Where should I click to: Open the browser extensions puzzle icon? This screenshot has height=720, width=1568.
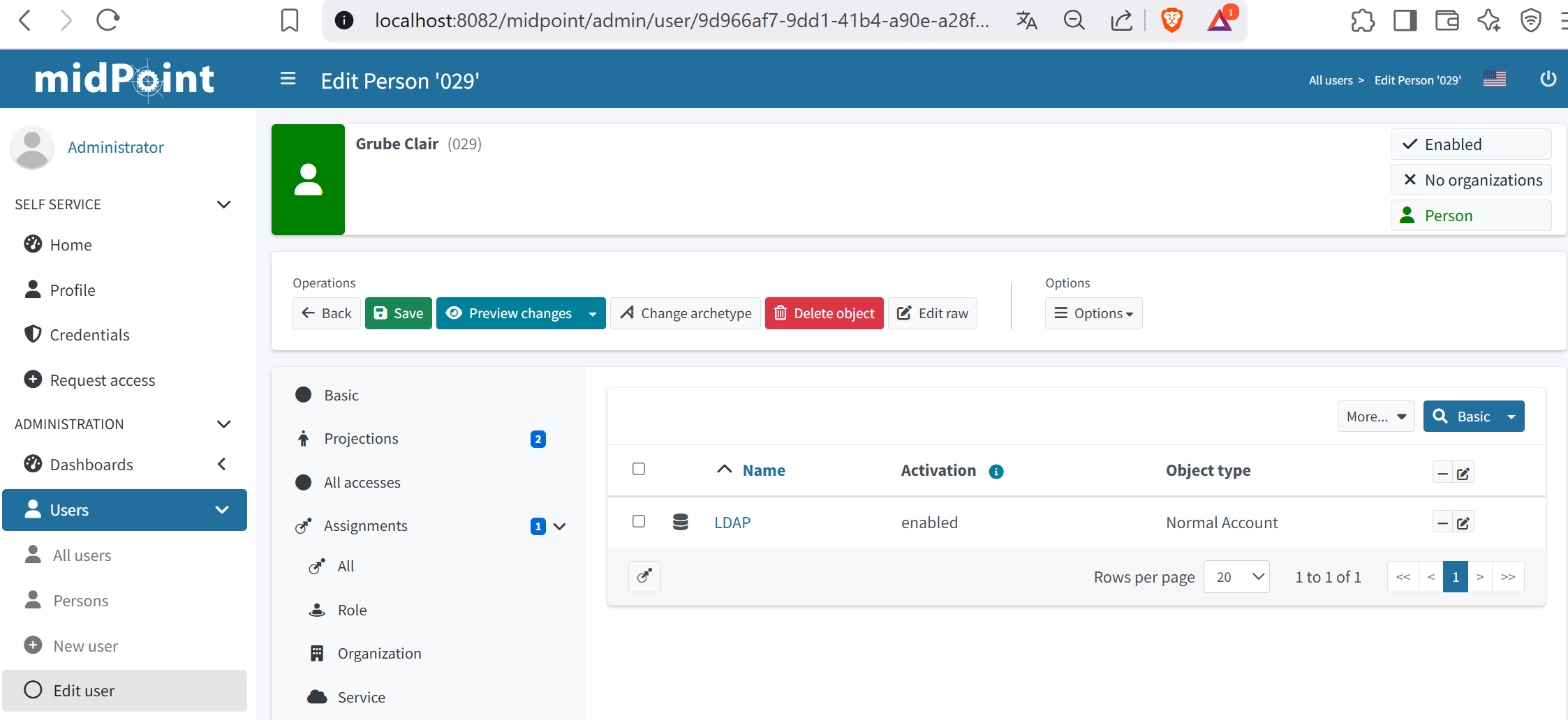point(1362,20)
